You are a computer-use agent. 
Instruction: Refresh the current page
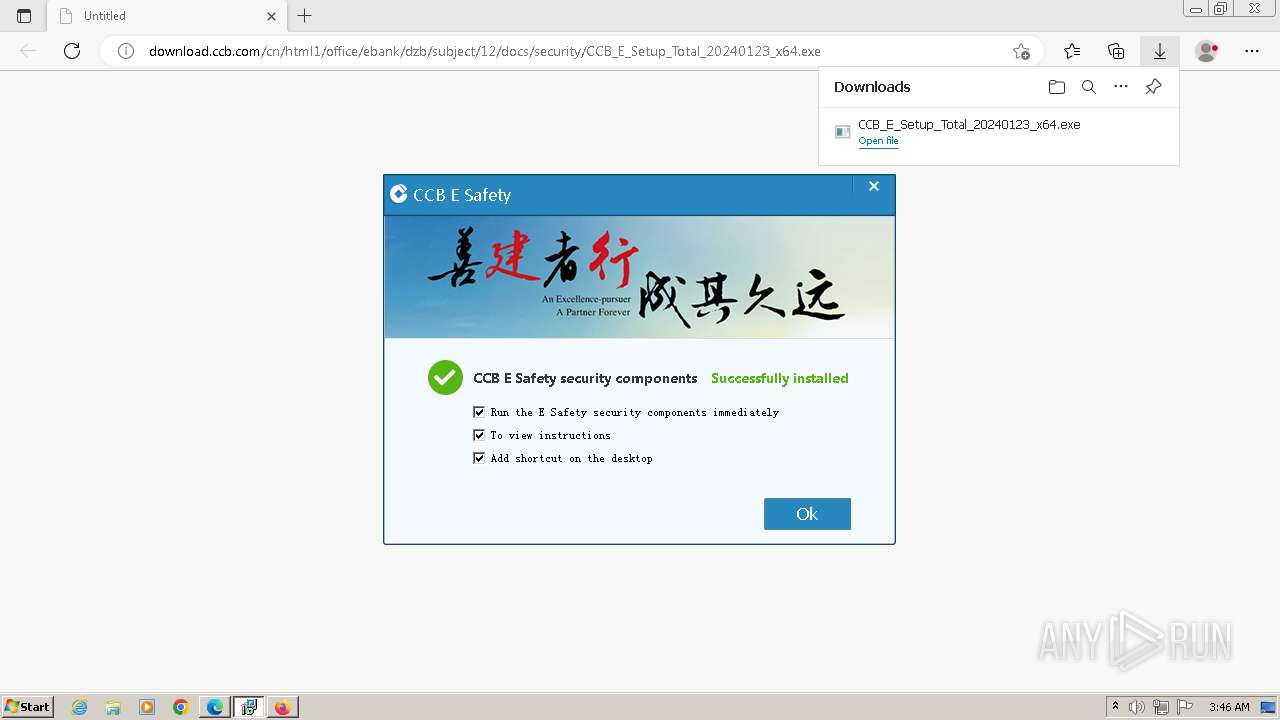tap(72, 51)
